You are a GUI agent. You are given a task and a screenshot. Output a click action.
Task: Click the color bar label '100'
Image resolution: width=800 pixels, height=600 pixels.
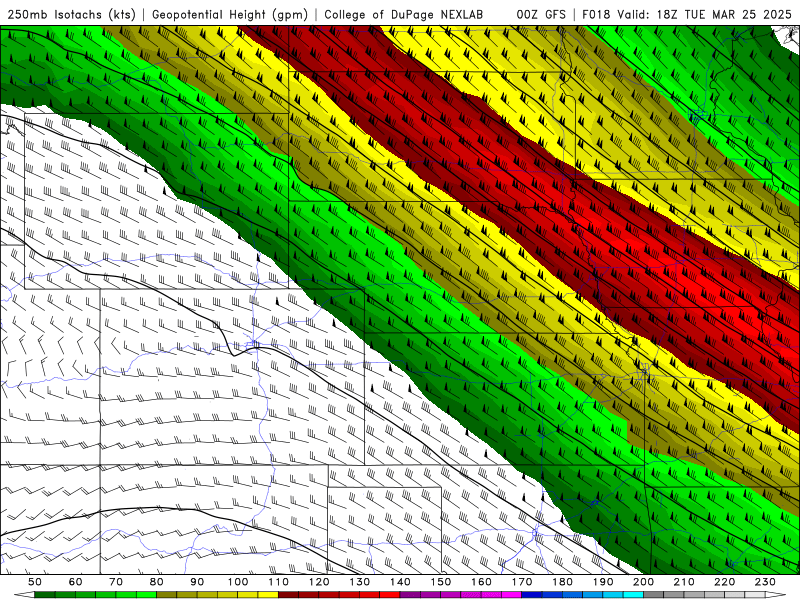(x=238, y=582)
